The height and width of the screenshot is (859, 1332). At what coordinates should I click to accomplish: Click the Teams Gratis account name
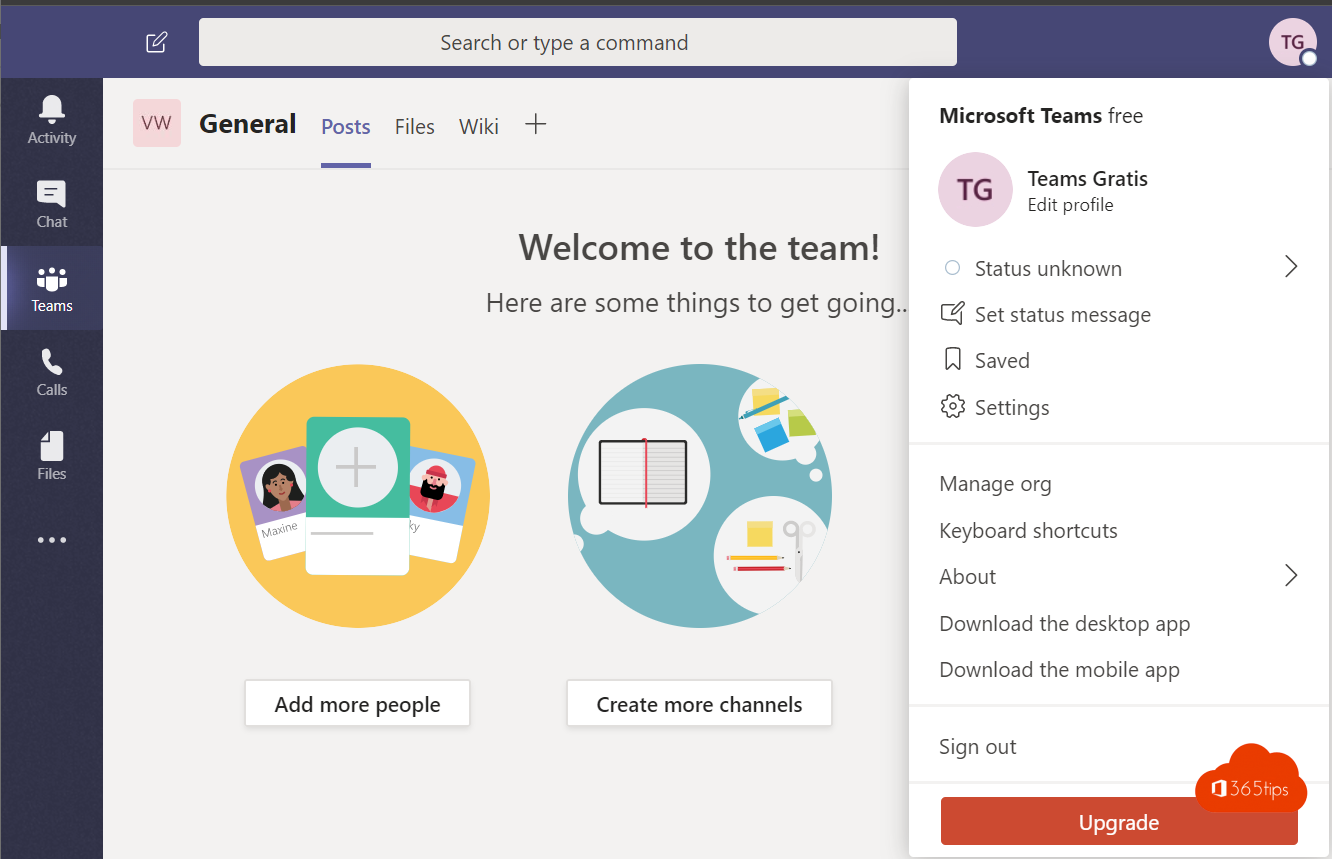pyautogui.click(x=1087, y=179)
